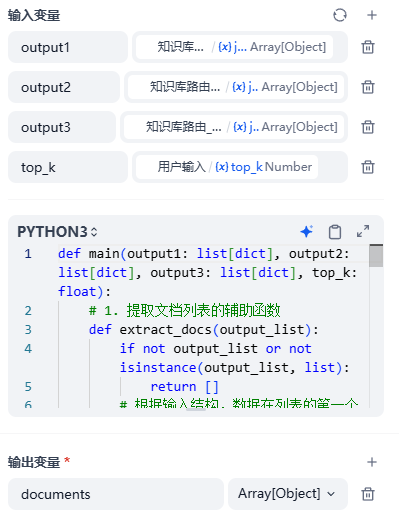399x519 pixels.
Task: Click the def extract_docs code line
Action: 204,330
